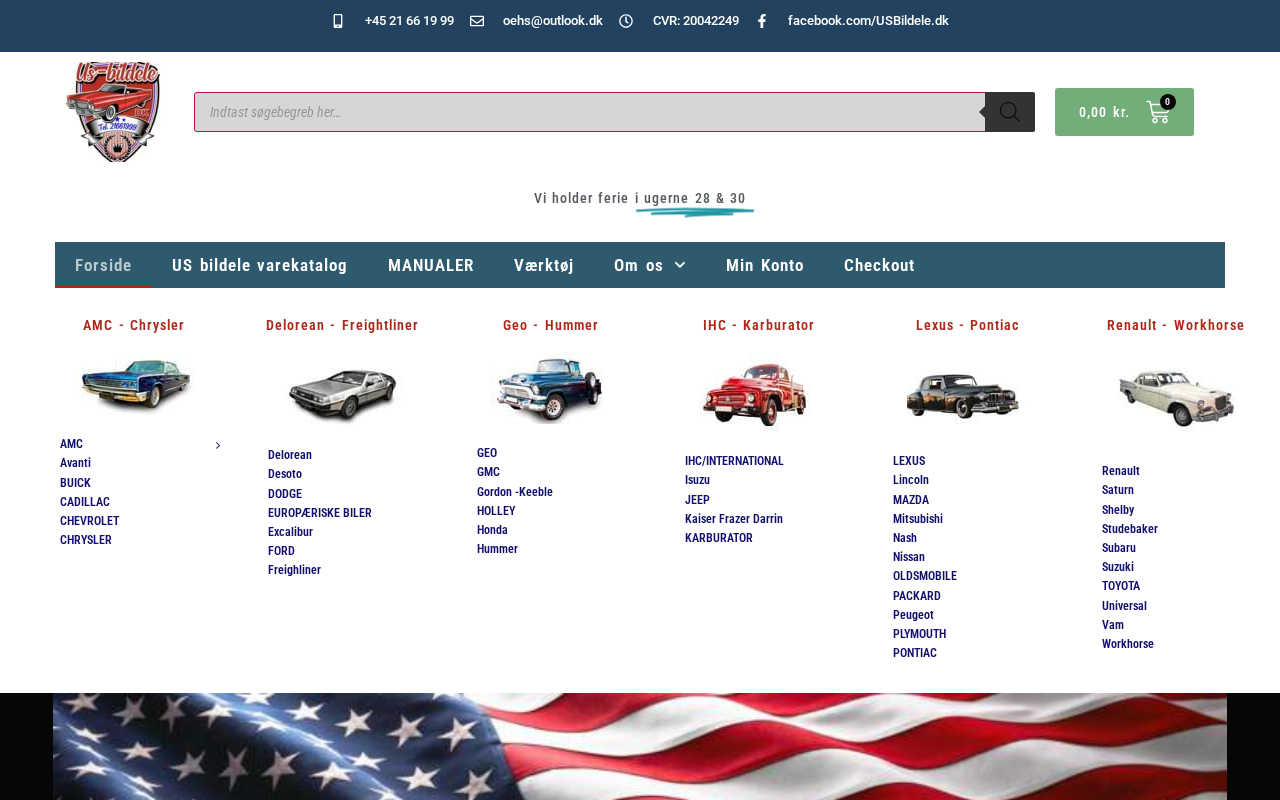
Task: Click the envelope email icon
Action: pyautogui.click(x=477, y=21)
